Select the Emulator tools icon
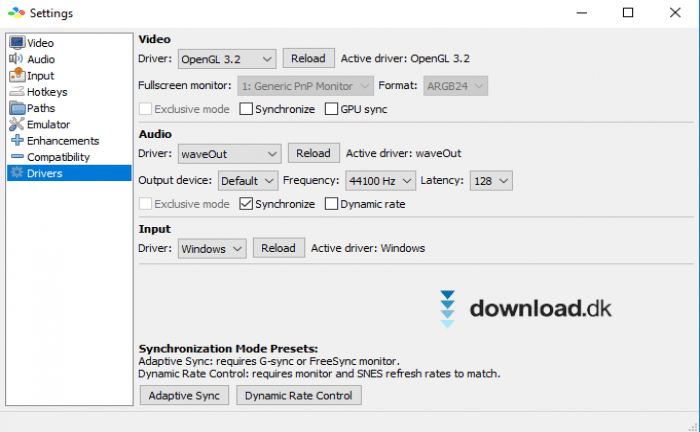Viewport: 700px width, 432px height. (17, 124)
